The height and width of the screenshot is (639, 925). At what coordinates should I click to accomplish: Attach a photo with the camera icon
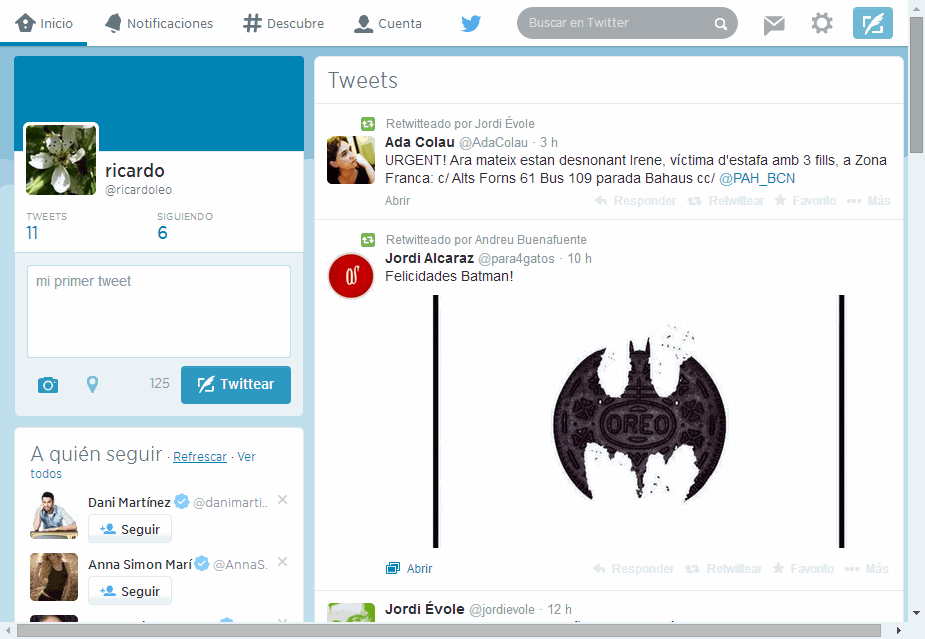(x=47, y=384)
